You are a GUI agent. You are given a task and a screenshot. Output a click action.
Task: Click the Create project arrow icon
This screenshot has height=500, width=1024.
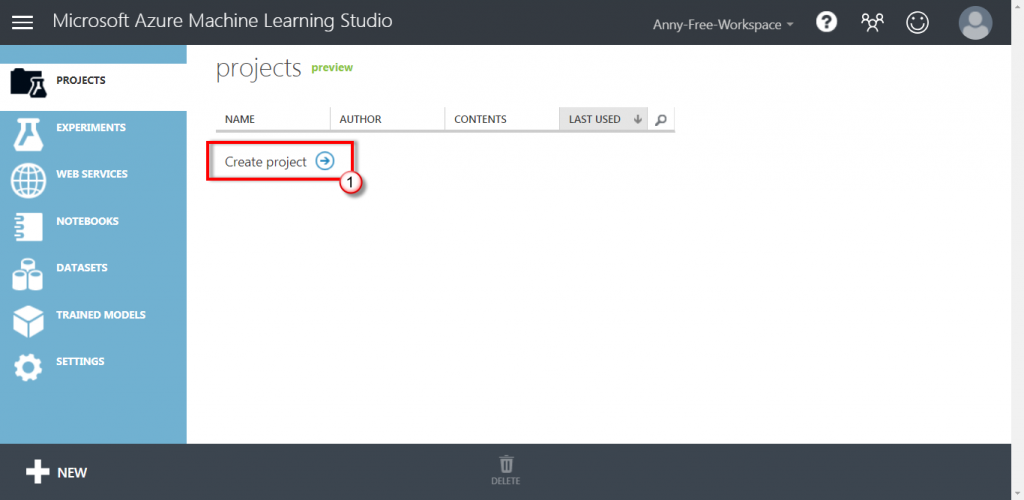tap(325, 161)
